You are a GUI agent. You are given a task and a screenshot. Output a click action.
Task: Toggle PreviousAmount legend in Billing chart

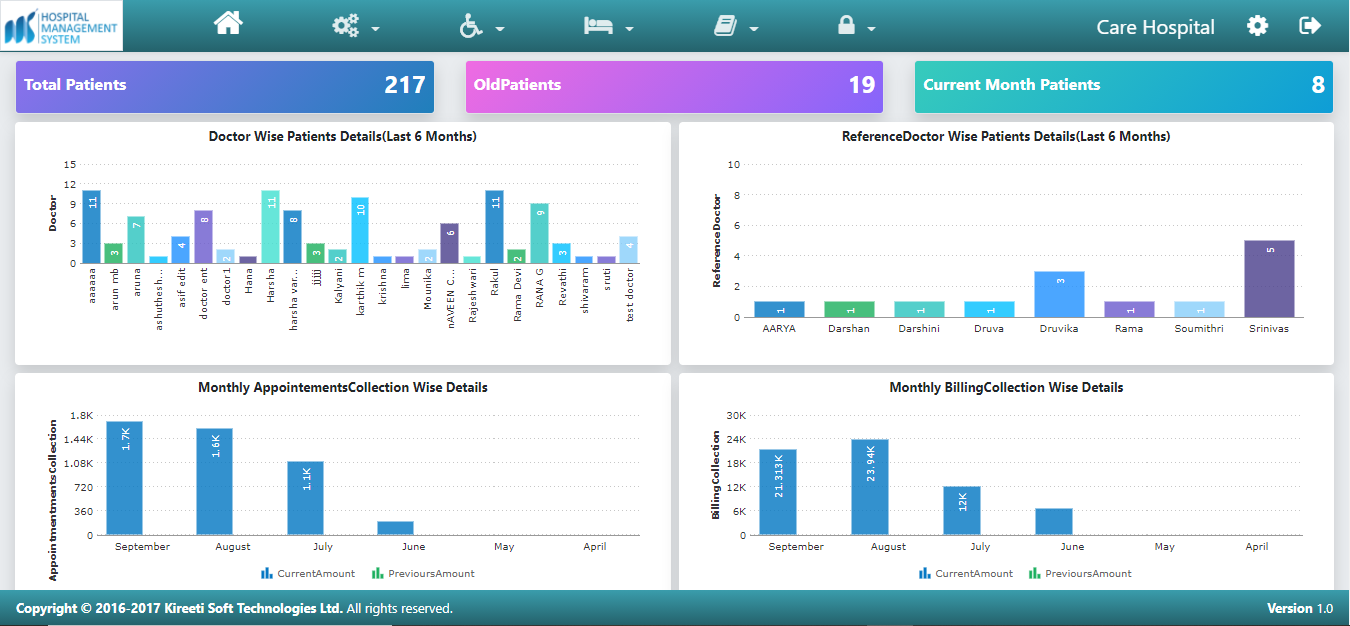pyautogui.click(x=1080, y=574)
